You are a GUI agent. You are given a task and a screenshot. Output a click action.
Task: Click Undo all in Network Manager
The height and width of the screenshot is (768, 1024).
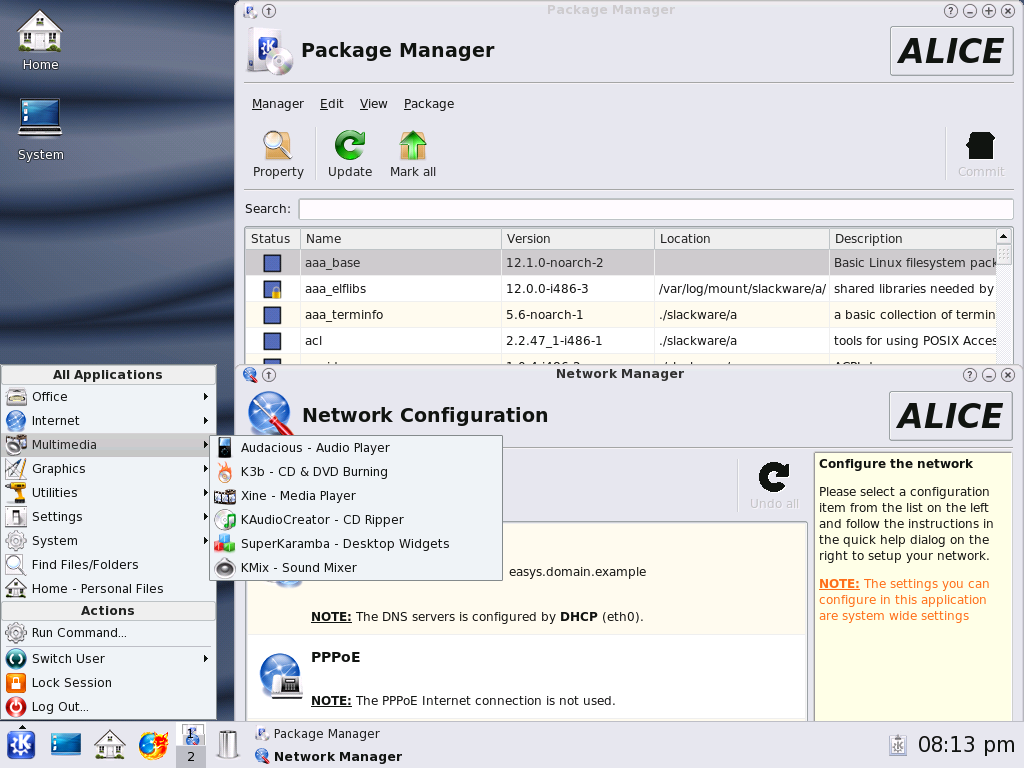pos(774,486)
